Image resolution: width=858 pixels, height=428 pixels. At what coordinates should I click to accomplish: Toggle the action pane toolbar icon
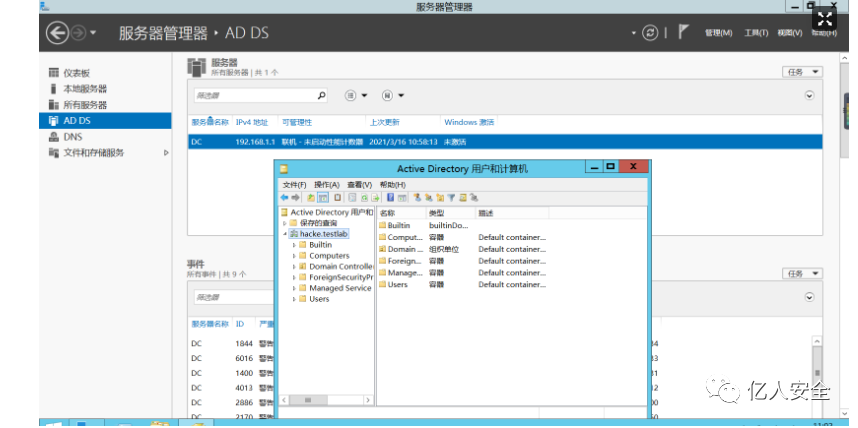402,198
